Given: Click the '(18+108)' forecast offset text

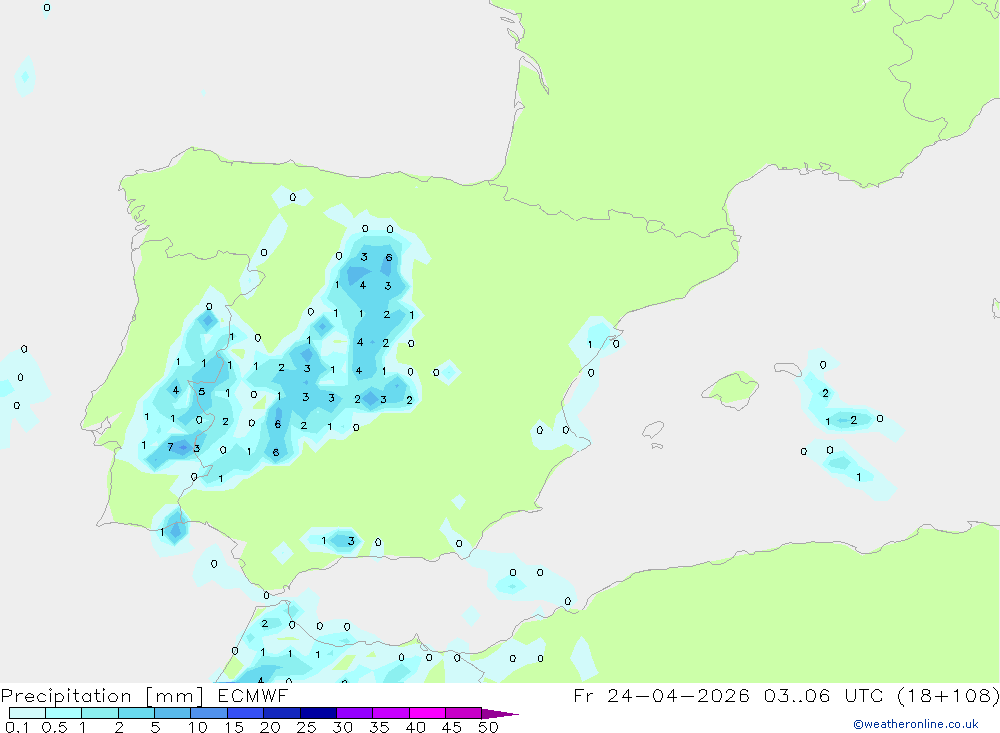Looking at the screenshot, I should tap(948, 695).
